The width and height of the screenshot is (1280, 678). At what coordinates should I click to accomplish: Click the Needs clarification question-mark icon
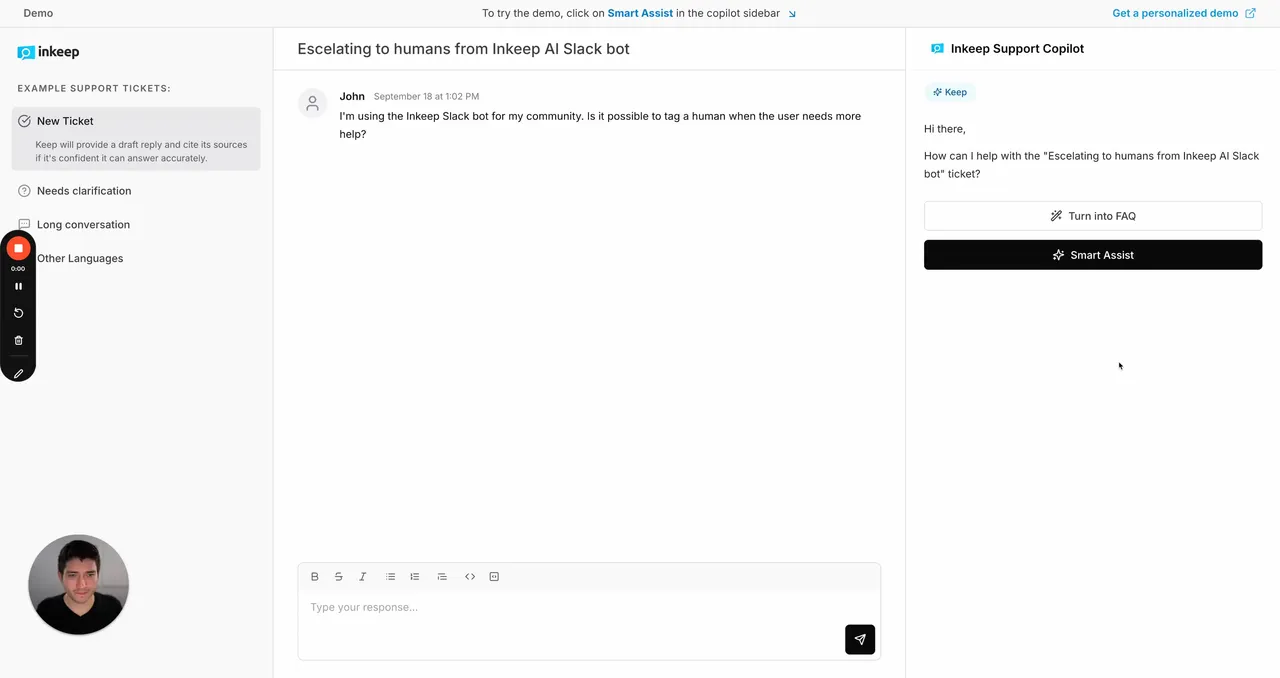click(24, 191)
